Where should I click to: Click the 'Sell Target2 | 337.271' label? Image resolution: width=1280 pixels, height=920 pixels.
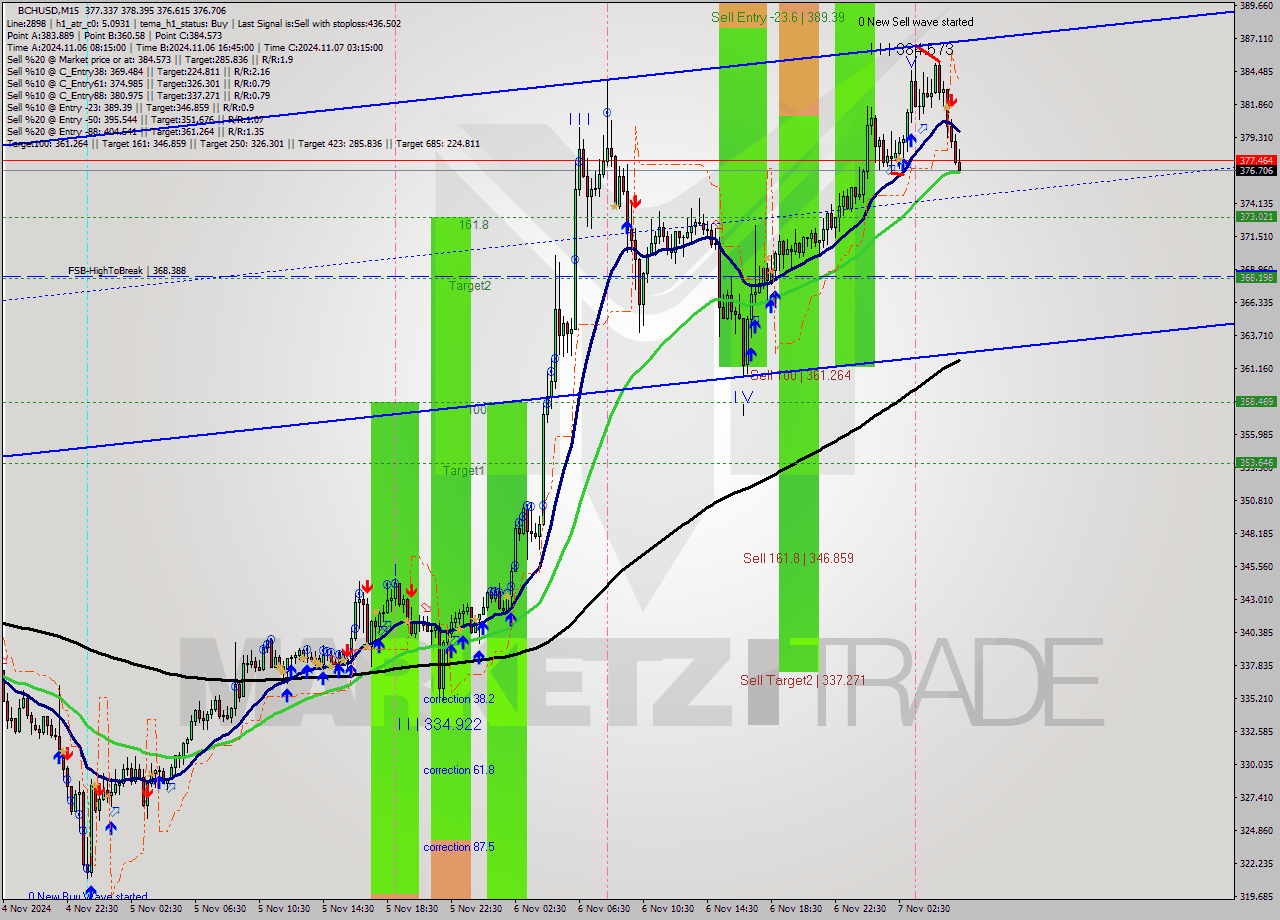point(802,680)
